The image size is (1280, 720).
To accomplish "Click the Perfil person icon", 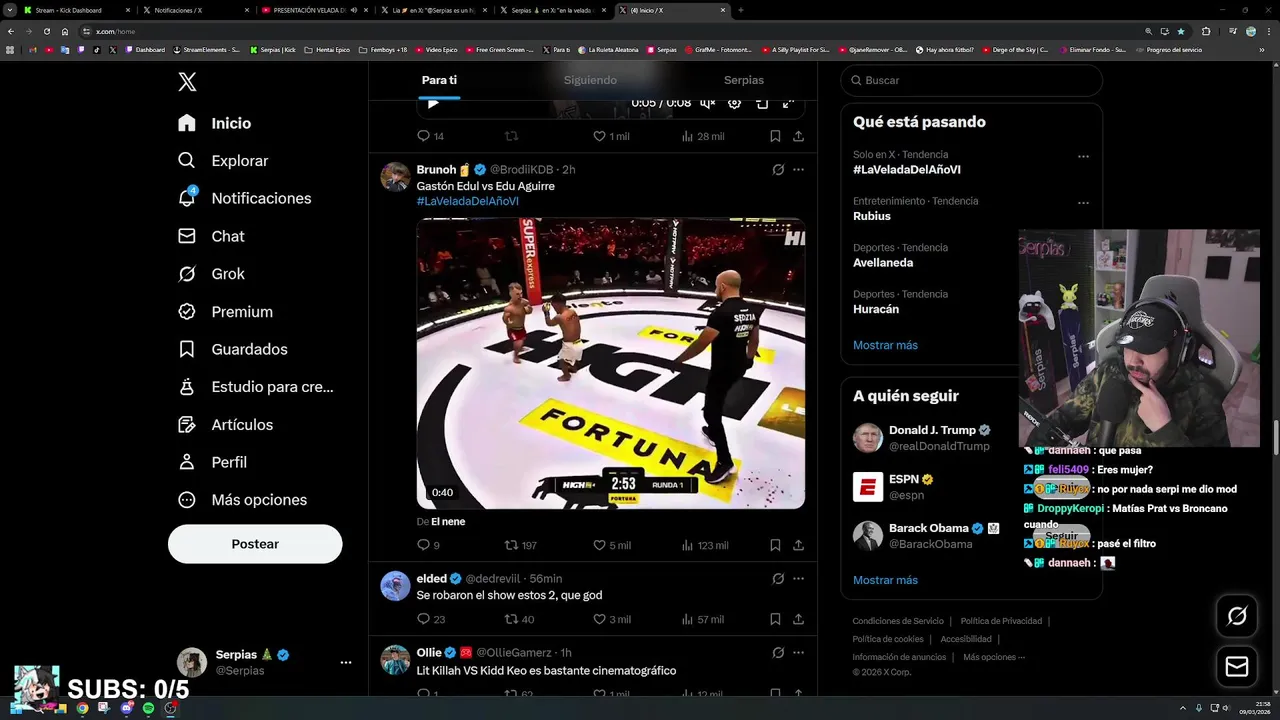I will tap(187, 462).
